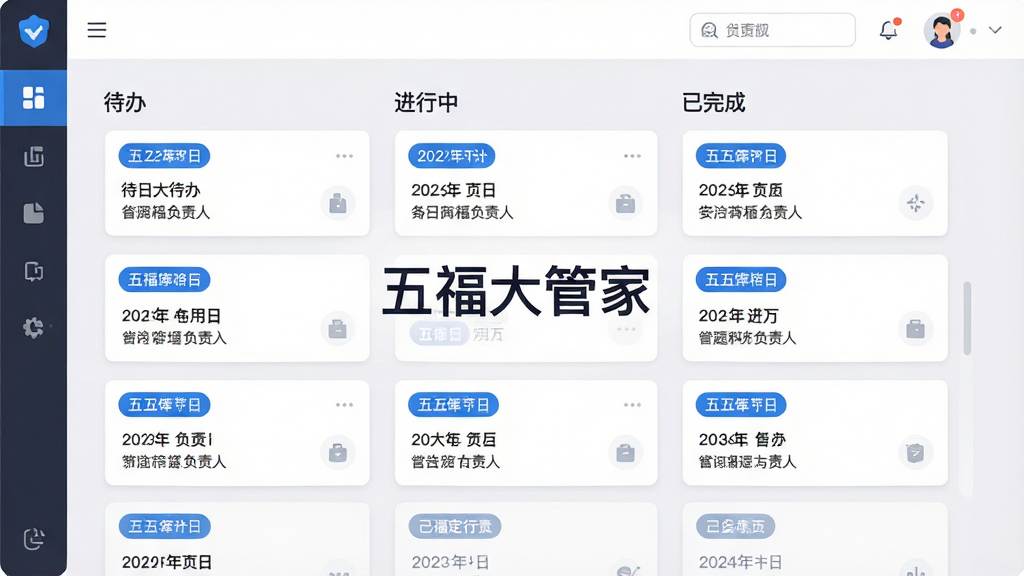Open the file document sidebar icon
The height and width of the screenshot is (576, 1024).
click(34, 213)
